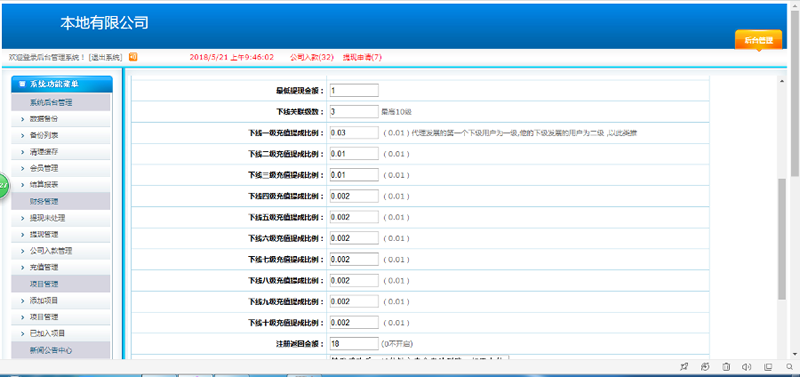Mute sound via status bar speaker icon
This screenshot has width=800, height=377.
(x=747, y=366)
